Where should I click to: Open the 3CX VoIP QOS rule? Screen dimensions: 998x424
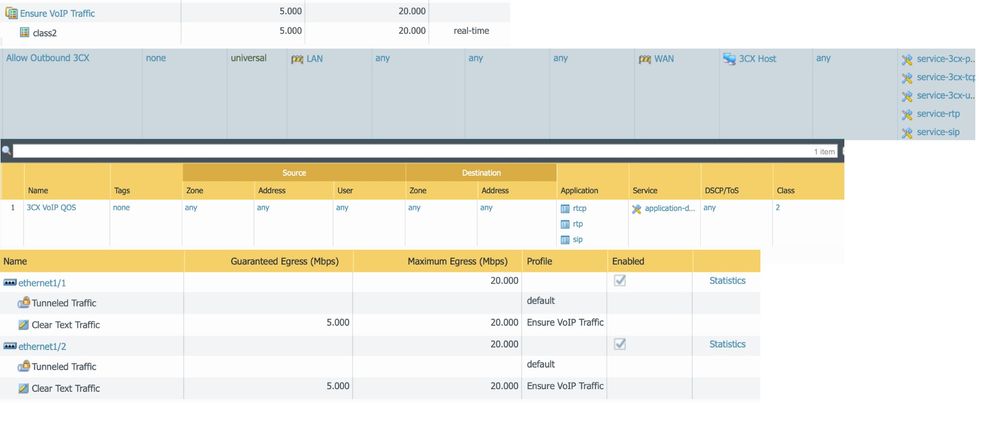tap(53, 208)
